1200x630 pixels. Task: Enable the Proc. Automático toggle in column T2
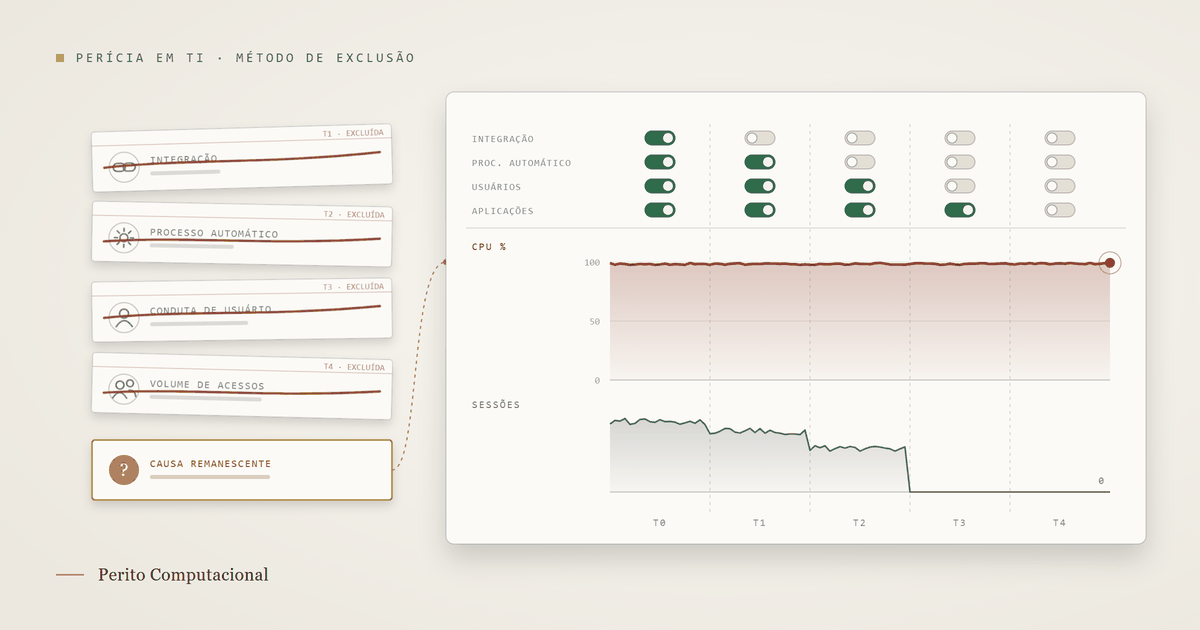click(x=860, y=162)
